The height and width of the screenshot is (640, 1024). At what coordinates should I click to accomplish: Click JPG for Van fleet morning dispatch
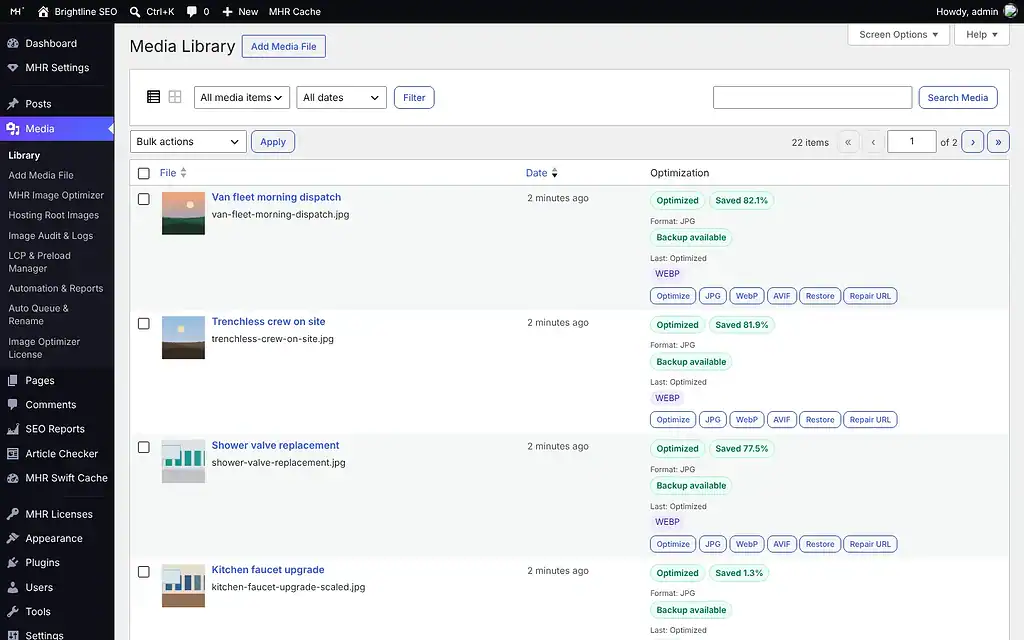pos(712,296)
